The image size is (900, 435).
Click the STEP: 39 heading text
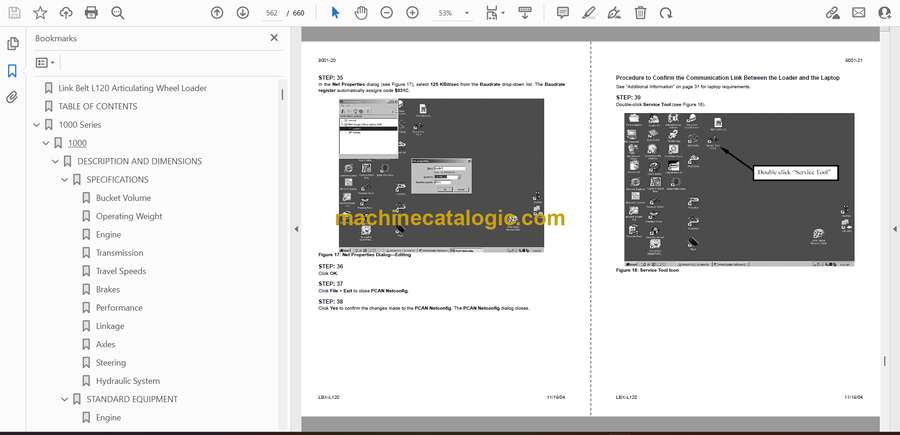628,98
